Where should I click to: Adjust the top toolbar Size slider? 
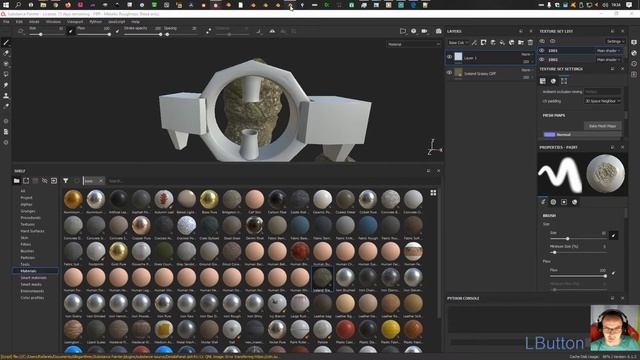click(x=46, y=34)
